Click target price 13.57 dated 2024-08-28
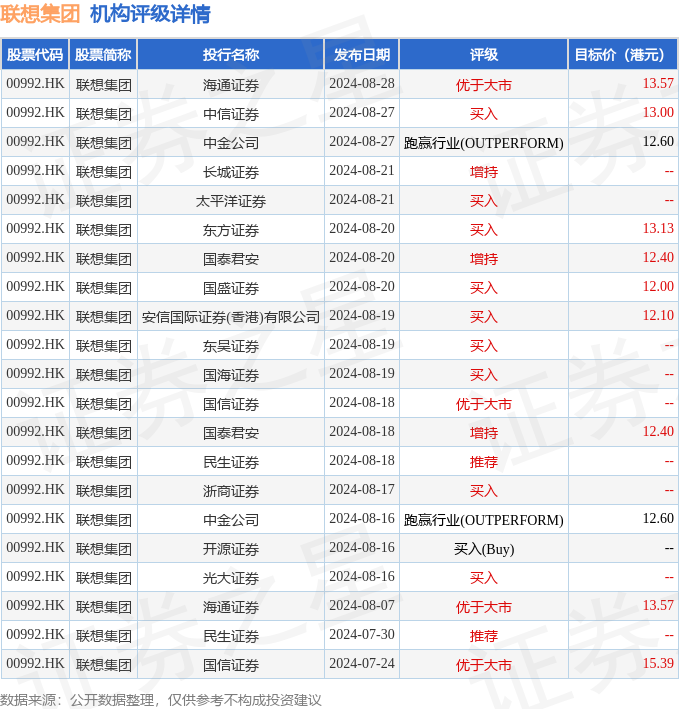The width and height of the screenshot is (679, 709). 658,83
